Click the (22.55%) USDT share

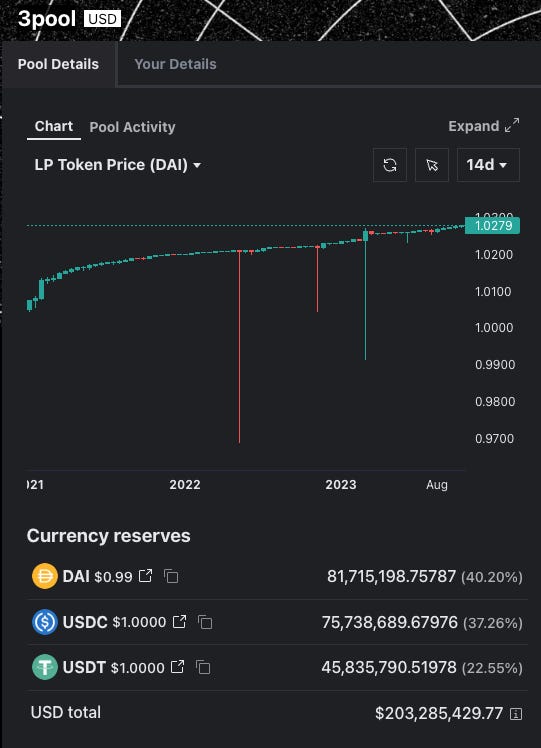tap(492, 668)
